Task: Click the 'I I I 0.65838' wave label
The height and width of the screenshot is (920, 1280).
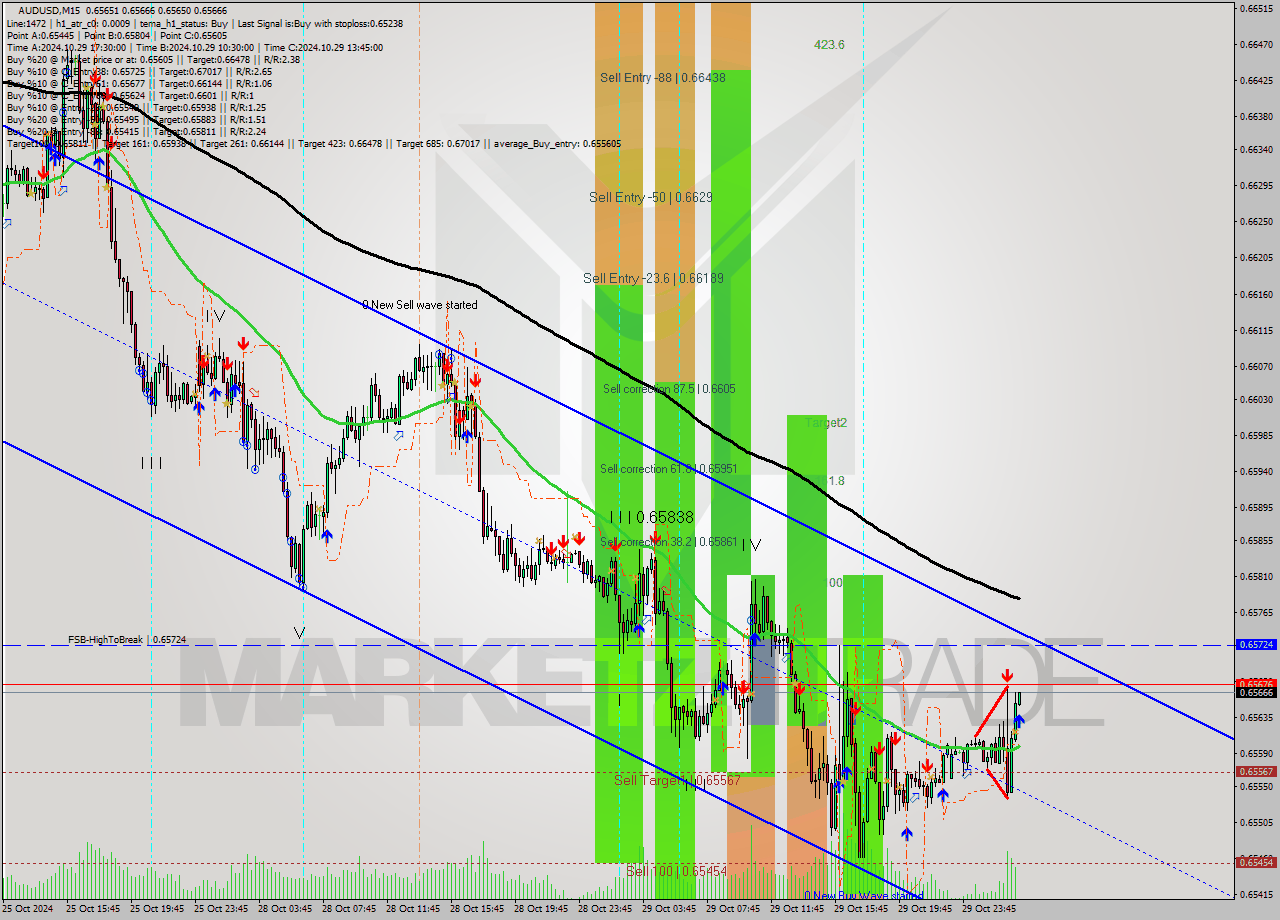Action: click(651, 517)
